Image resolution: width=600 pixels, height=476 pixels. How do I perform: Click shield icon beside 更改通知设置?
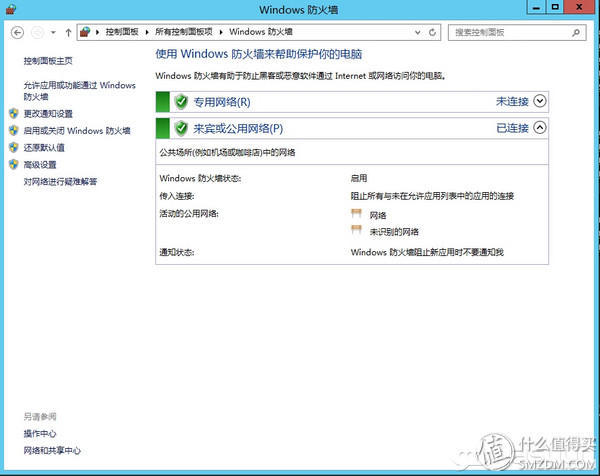[x=13, y=114]
